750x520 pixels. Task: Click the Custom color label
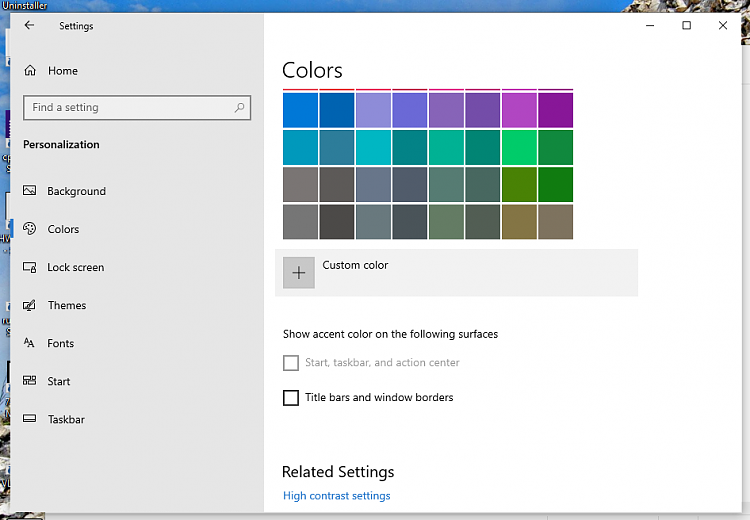(355, 265)
